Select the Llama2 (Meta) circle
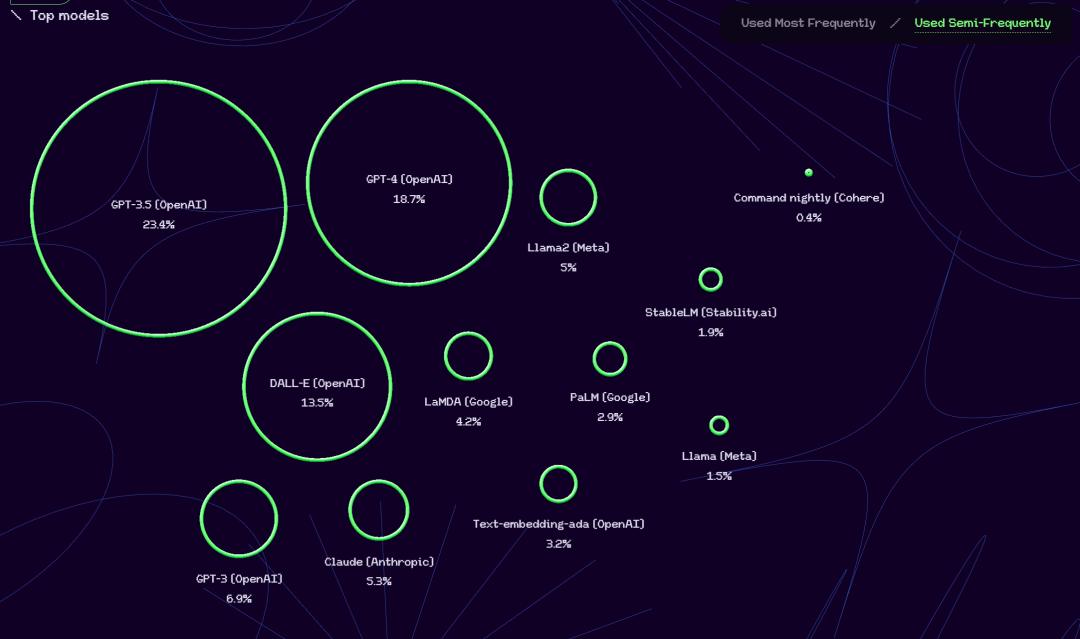The height and width of the screenshot is (639, 1080). [x=568, y=197]
